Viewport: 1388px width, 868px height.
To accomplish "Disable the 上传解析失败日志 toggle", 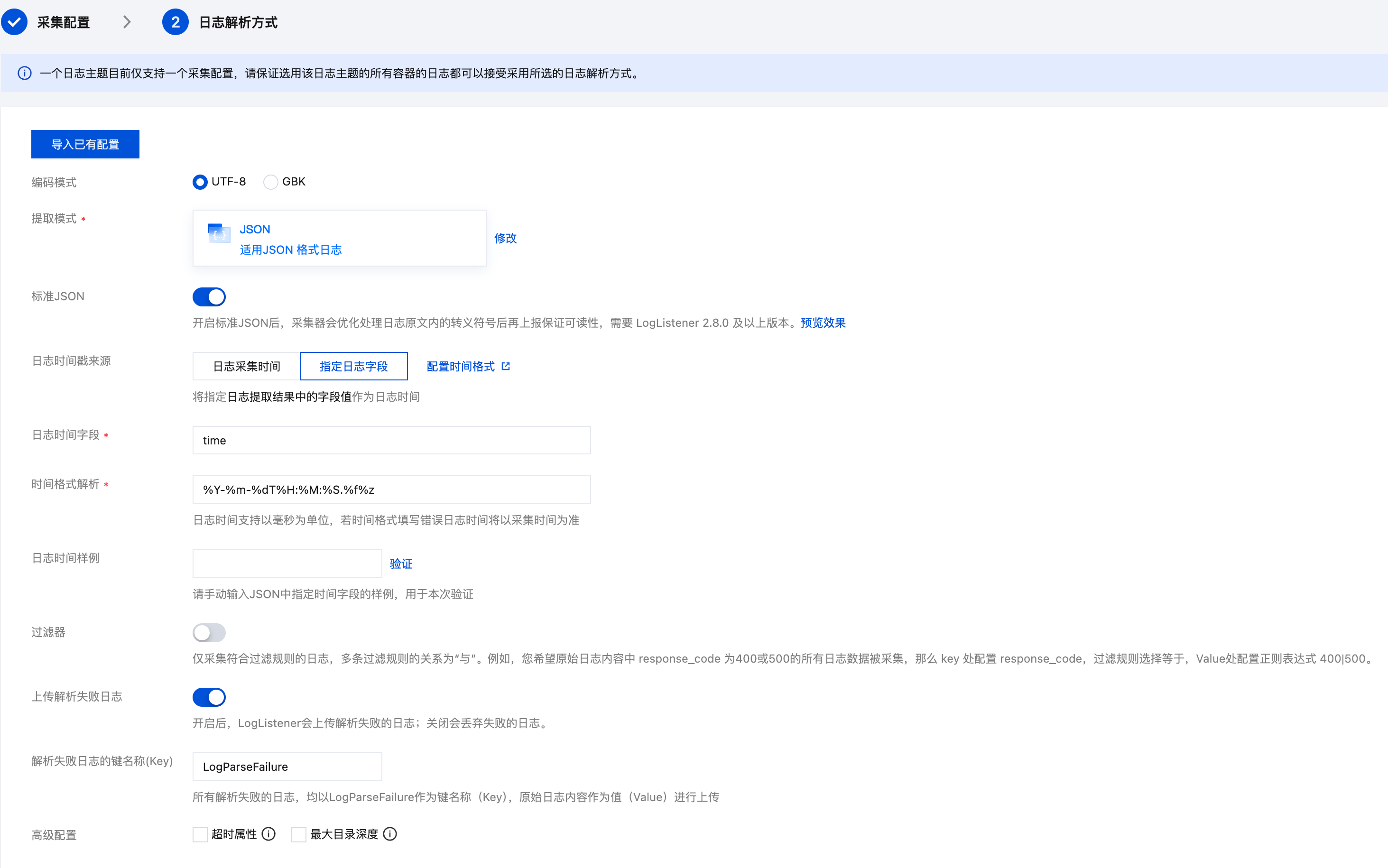I will coord(209,697).
